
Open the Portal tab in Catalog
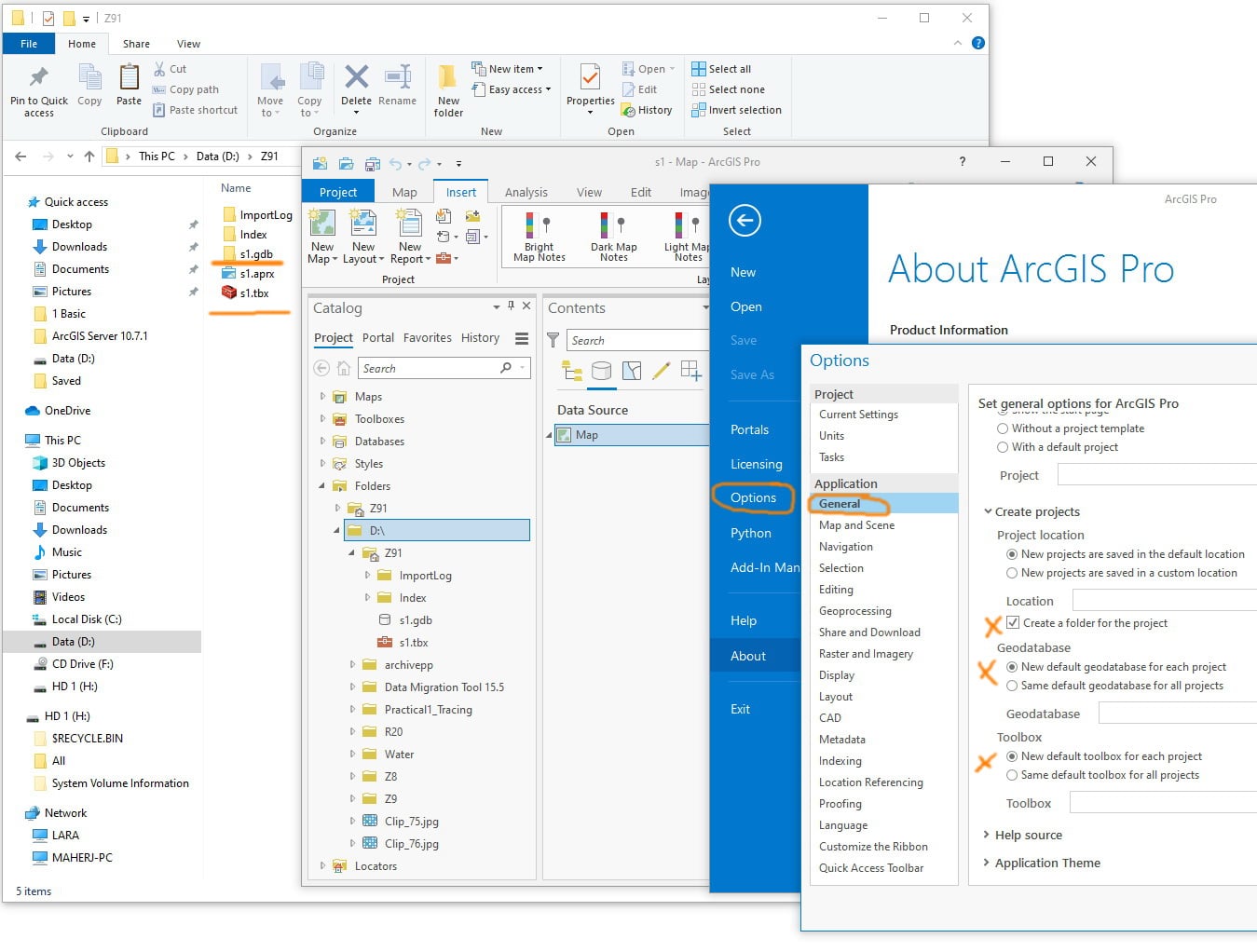coord(378,338)
